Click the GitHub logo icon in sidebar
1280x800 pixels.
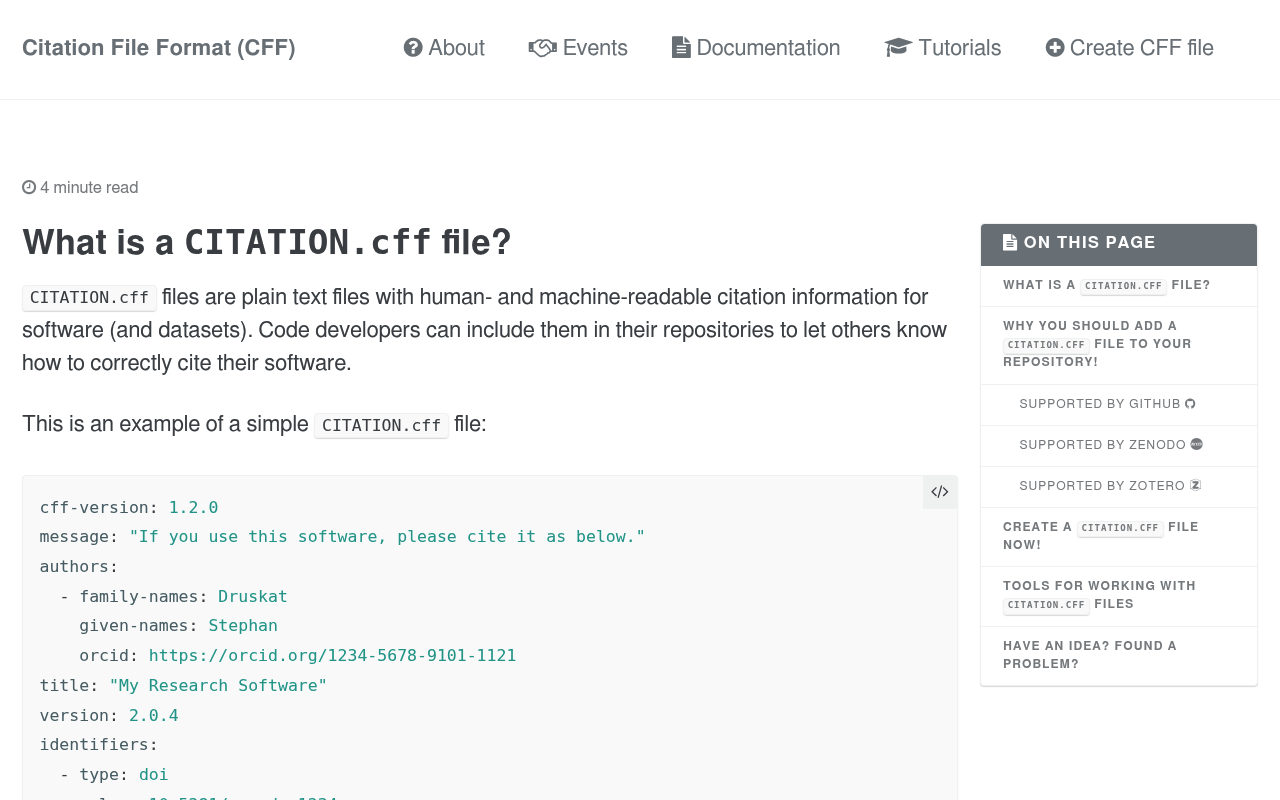[x=1190, y=404]
